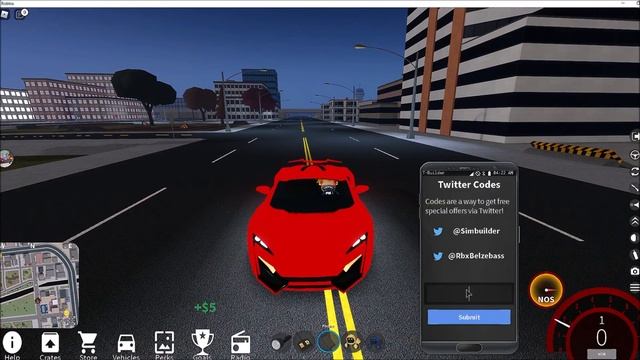
Task: Select the dark blue last hotbar item
Action: coord(376,342)
